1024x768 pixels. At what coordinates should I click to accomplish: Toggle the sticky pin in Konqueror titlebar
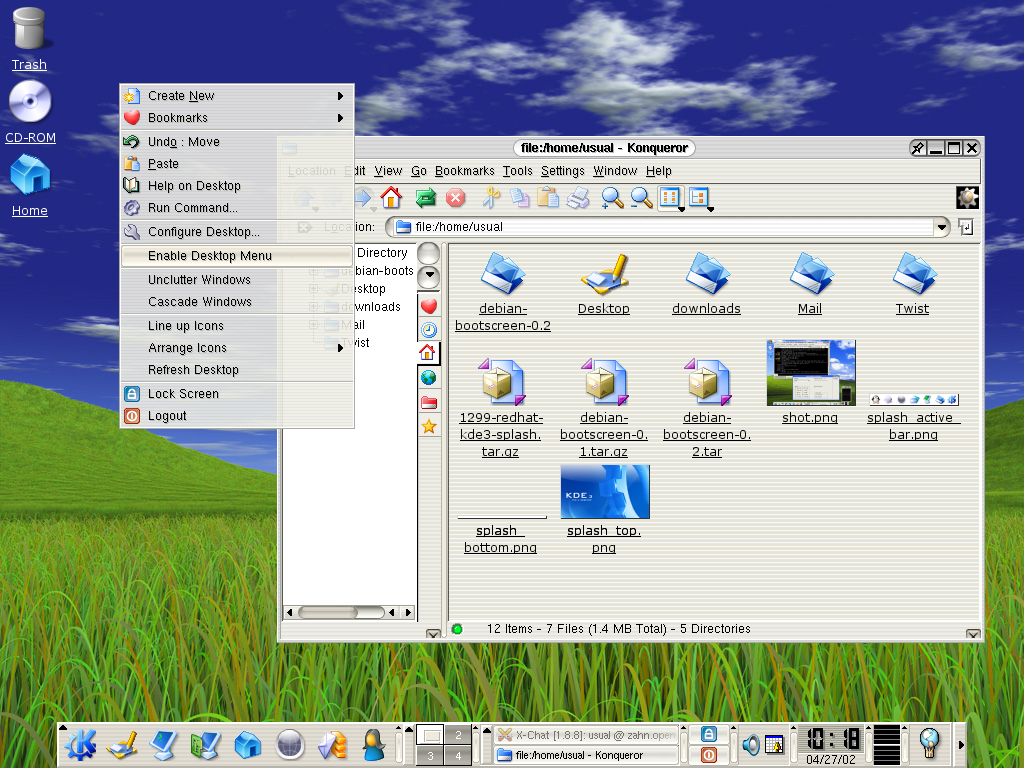918,148
